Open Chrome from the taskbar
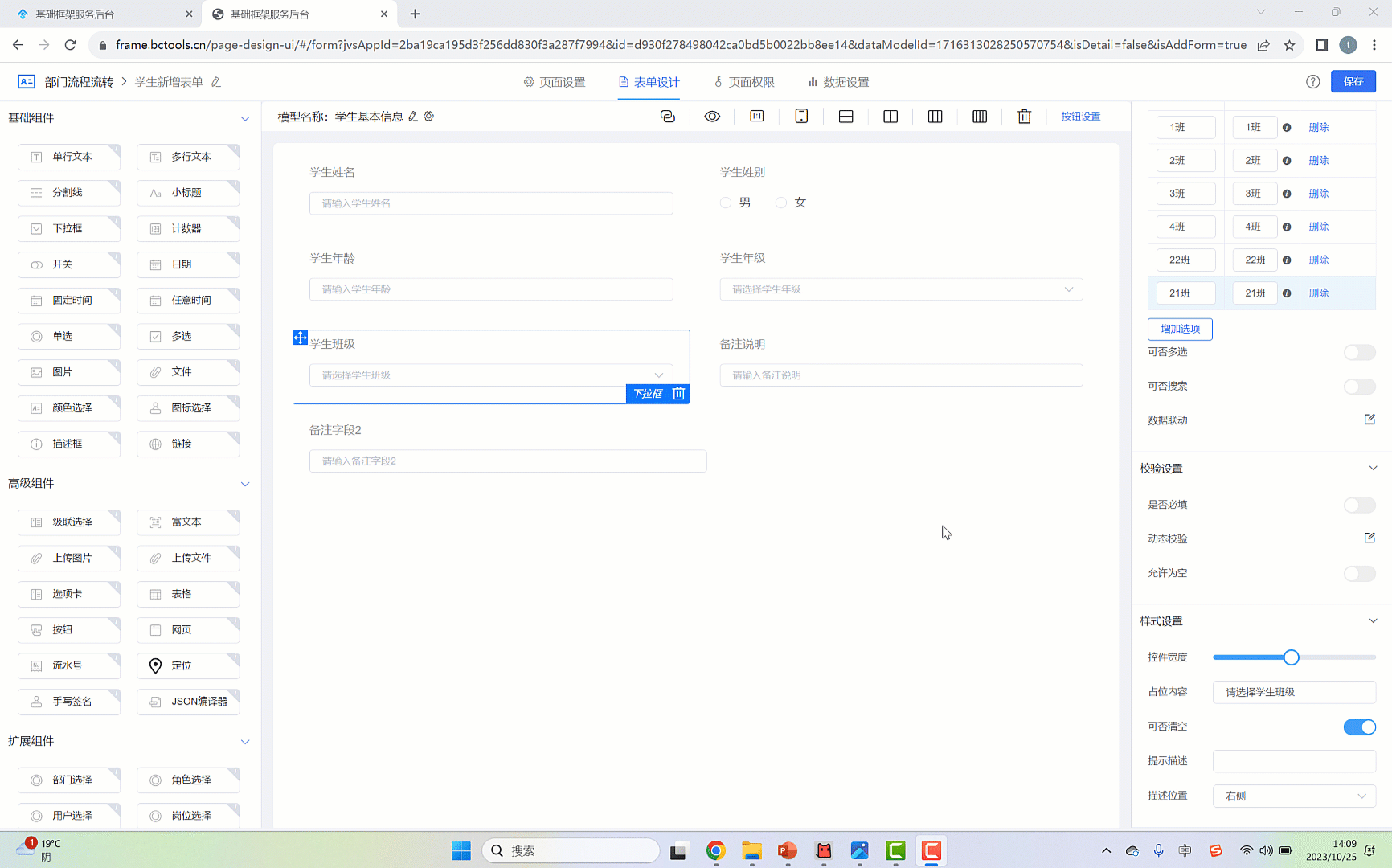Image resolution: width=1392 pixels, height=868 pixels. [x=715, y=850]
